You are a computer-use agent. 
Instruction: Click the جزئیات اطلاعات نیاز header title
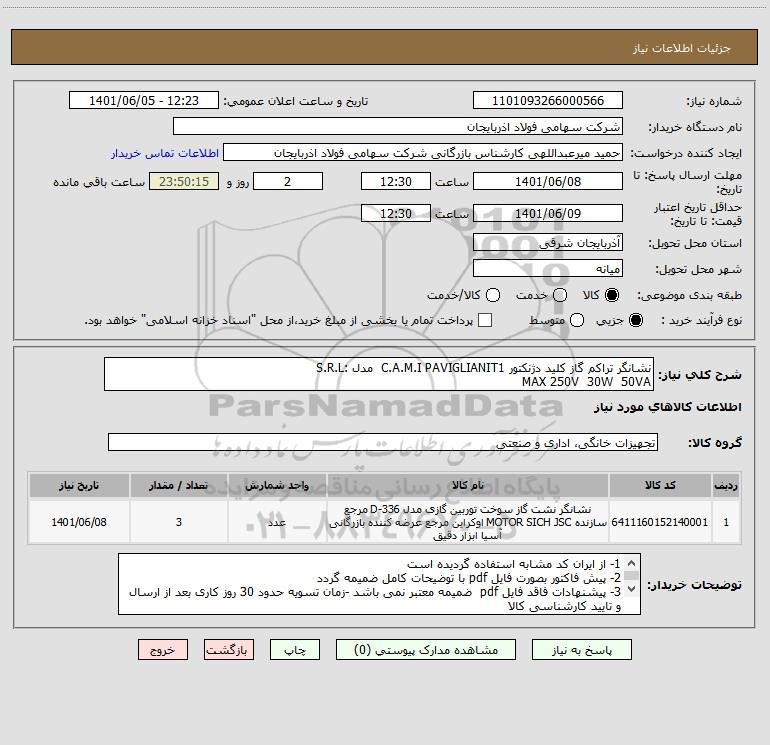coord(681,48)
